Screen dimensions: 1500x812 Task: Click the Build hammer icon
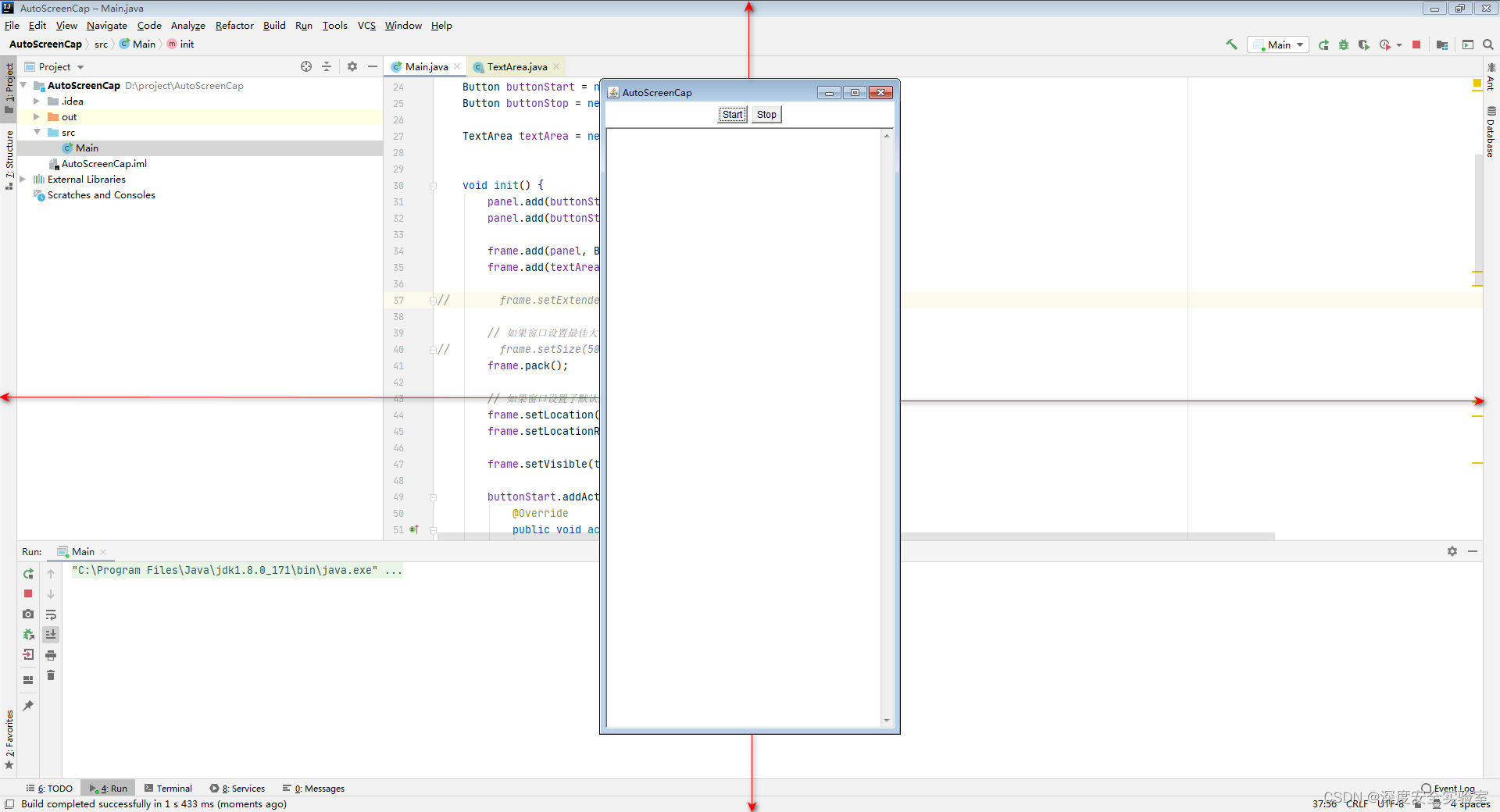(x=1232, y=45)
